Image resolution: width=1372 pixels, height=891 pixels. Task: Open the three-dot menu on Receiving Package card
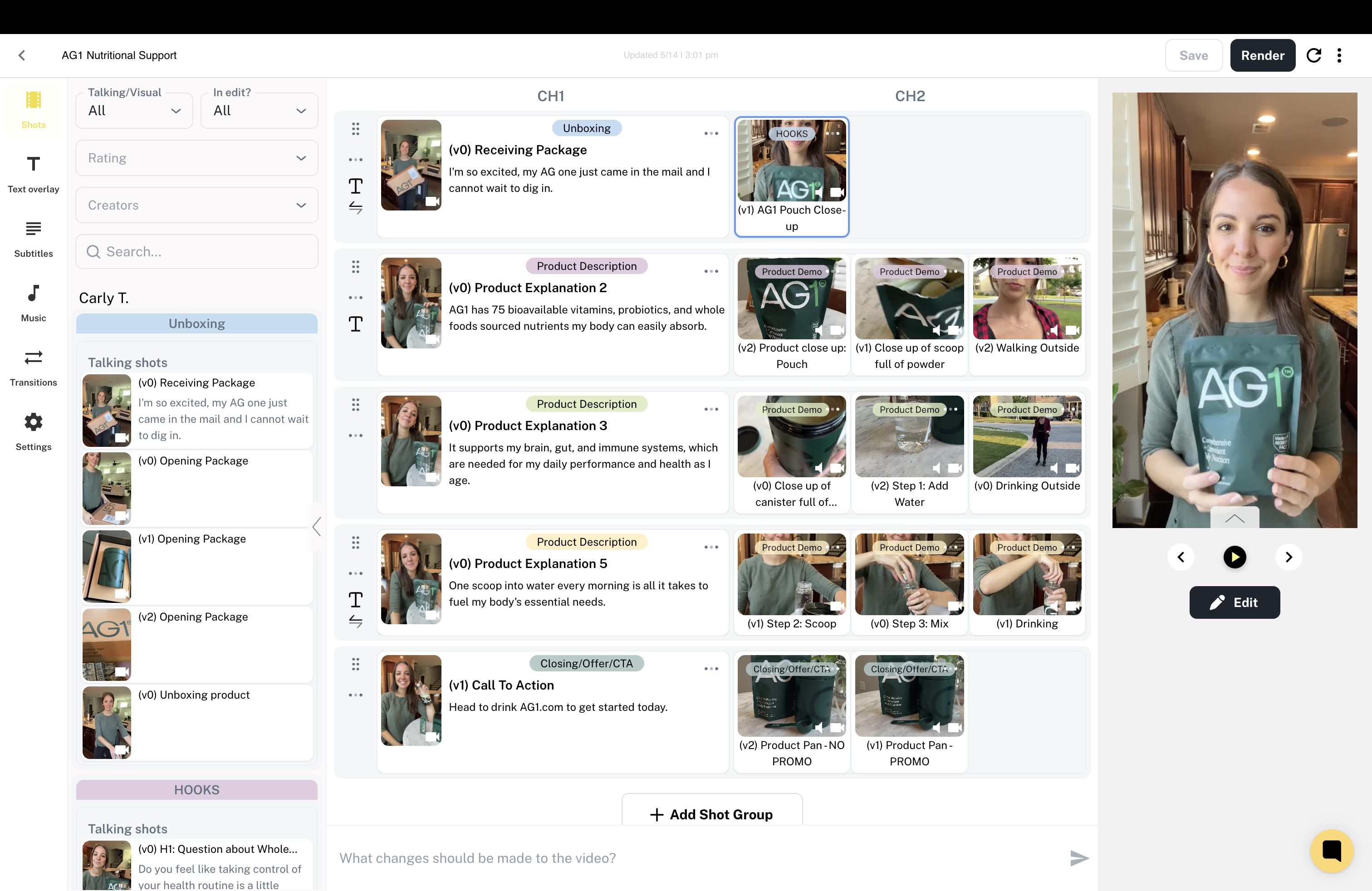711,134
